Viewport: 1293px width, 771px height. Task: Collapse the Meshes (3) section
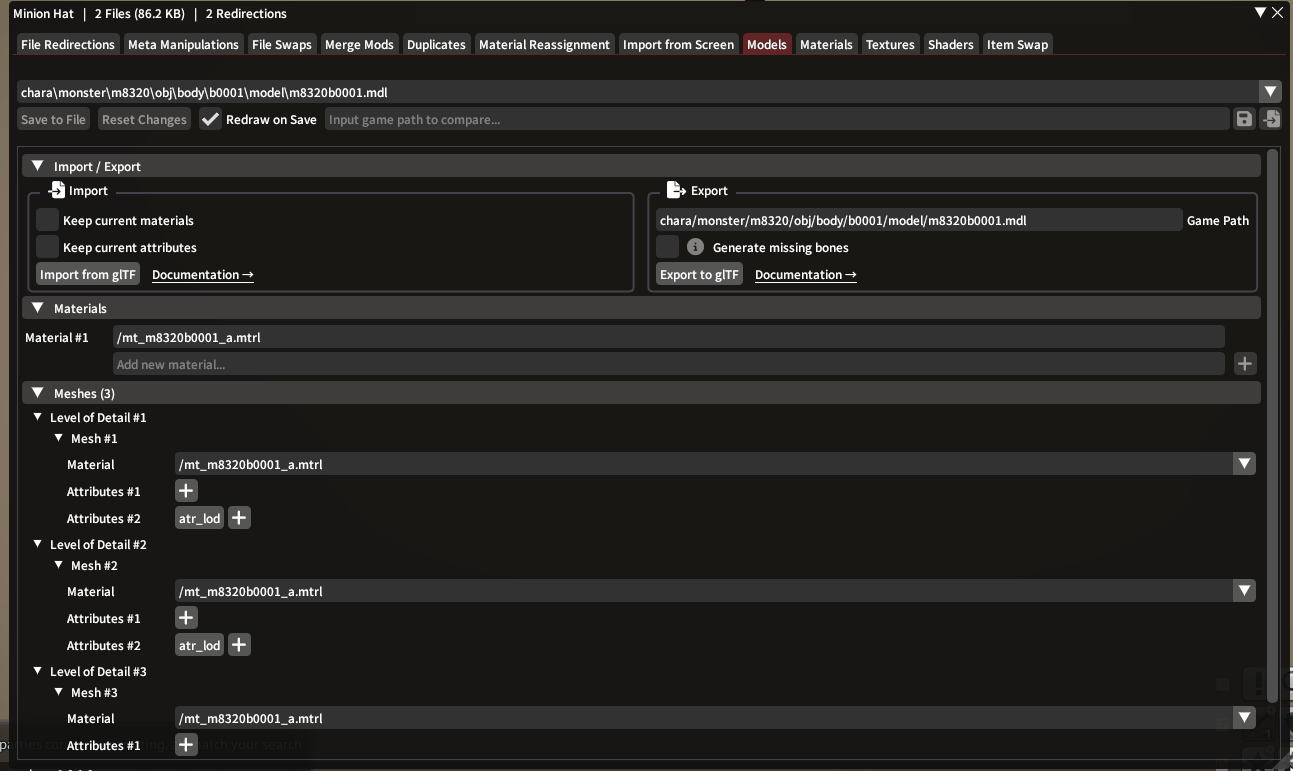(x=38, y=393)
